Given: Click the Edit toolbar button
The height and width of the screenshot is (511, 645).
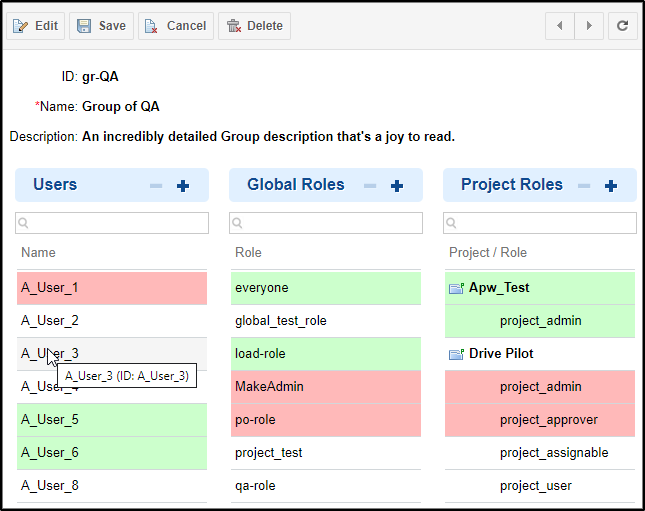Looking at the screenshot, I should pos(35,26).
